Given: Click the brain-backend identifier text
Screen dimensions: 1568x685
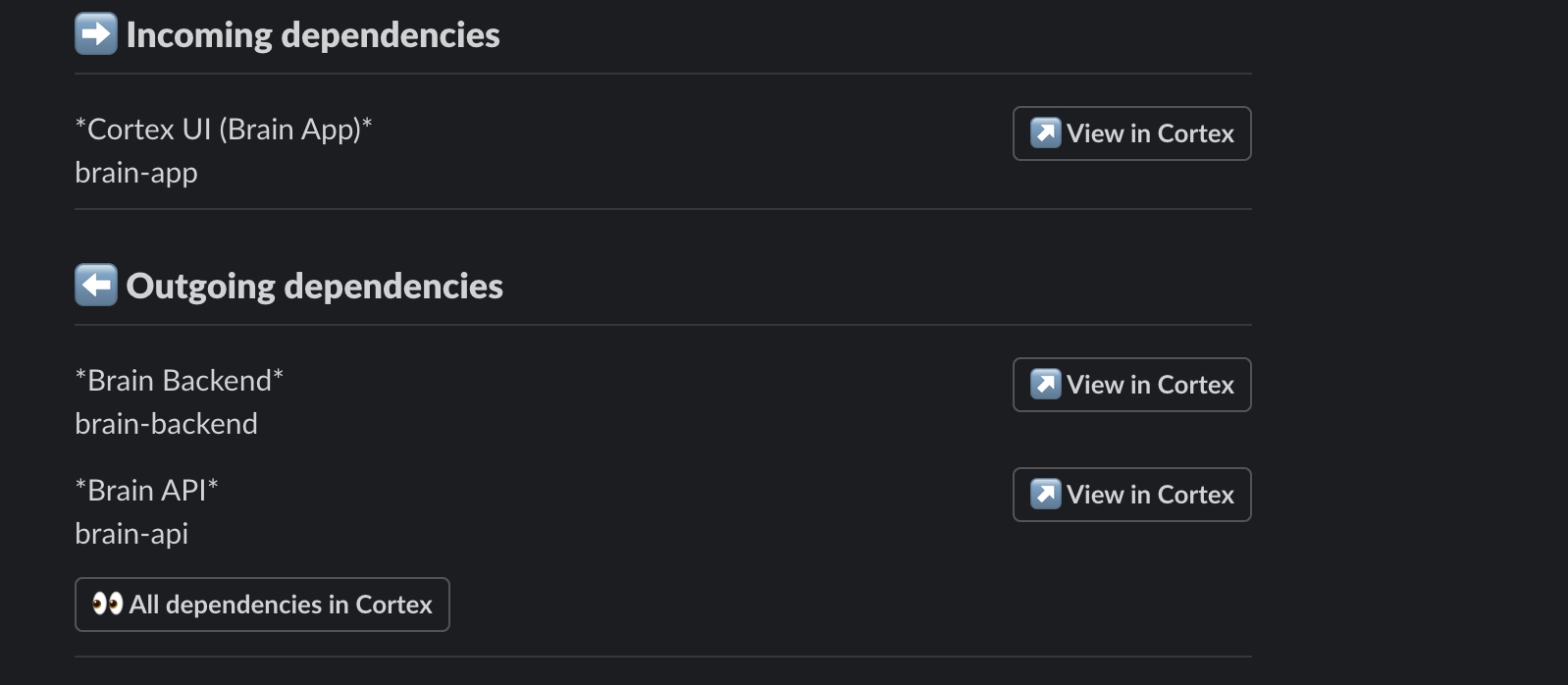Looking at the screenshot, I should pos(166,424).
